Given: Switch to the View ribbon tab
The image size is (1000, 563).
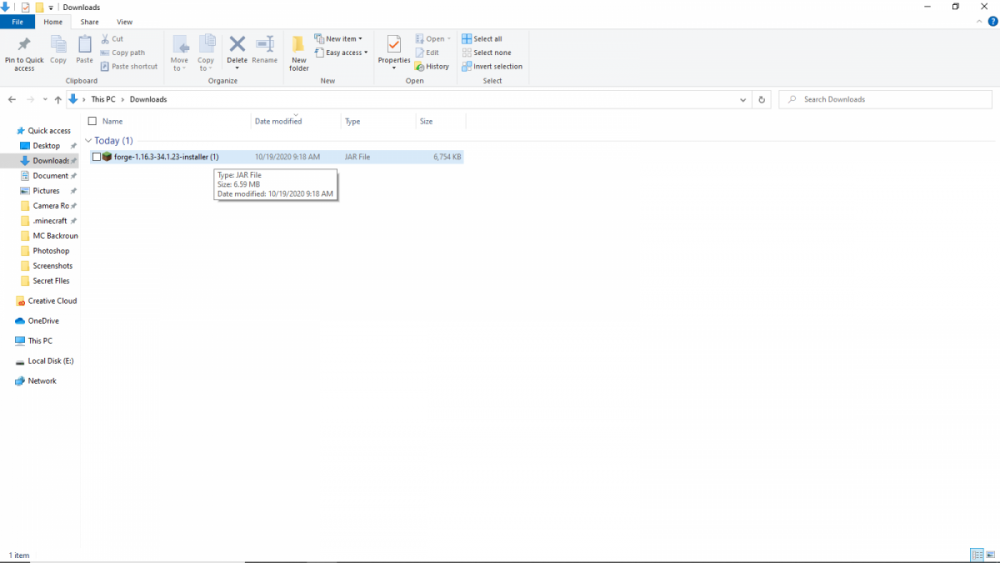Looking at the screenshot, I should click(x=124, y=22).
